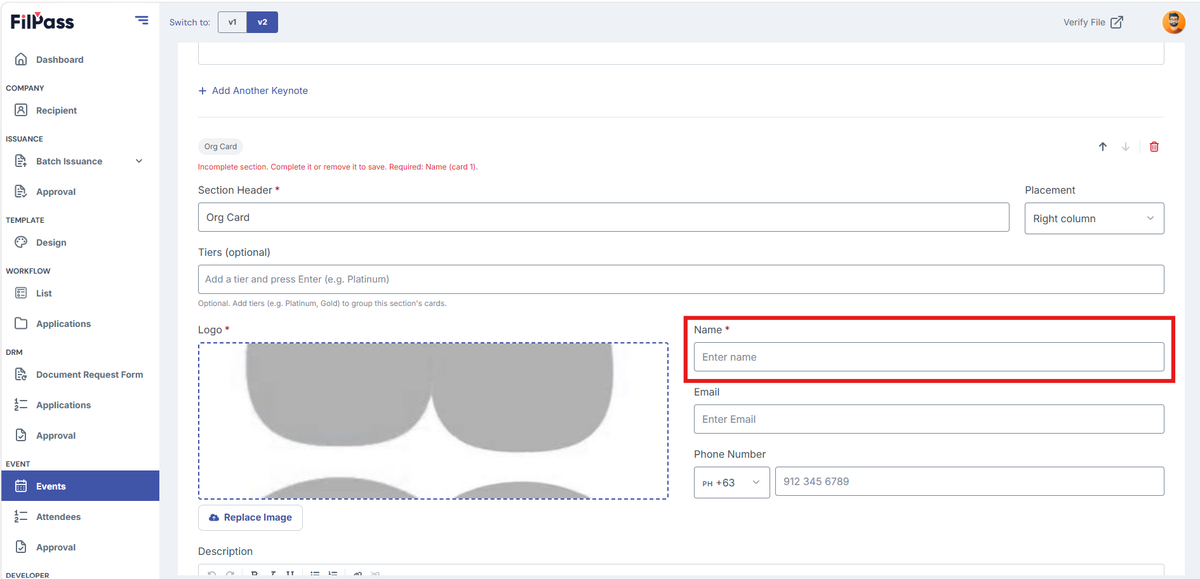The image size is (1200, 579).
Task: Open the PH +63 country code dropdown
Action: coord(732,482)
